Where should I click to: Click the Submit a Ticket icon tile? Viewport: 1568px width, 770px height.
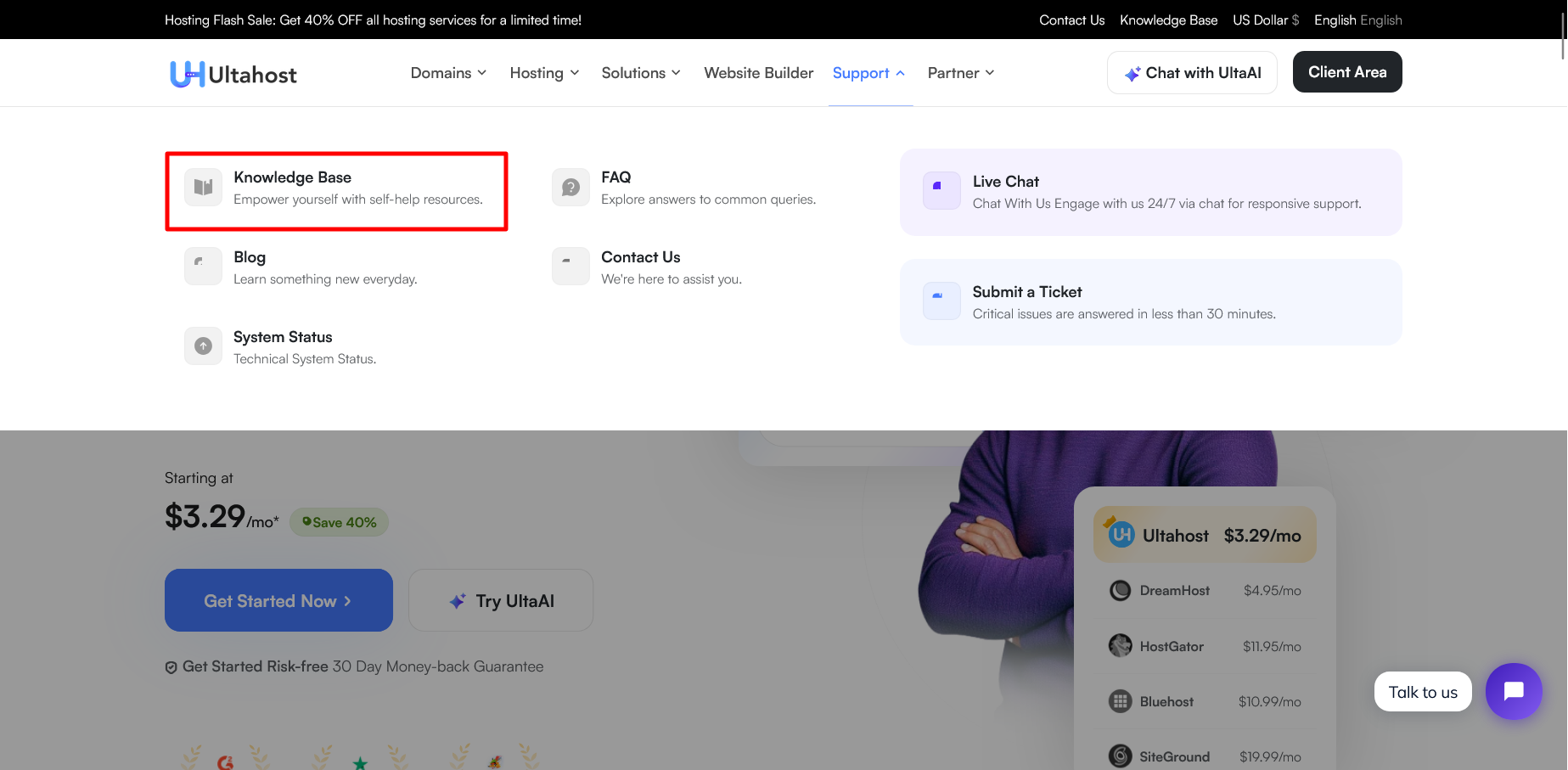[x=941, y=301]
